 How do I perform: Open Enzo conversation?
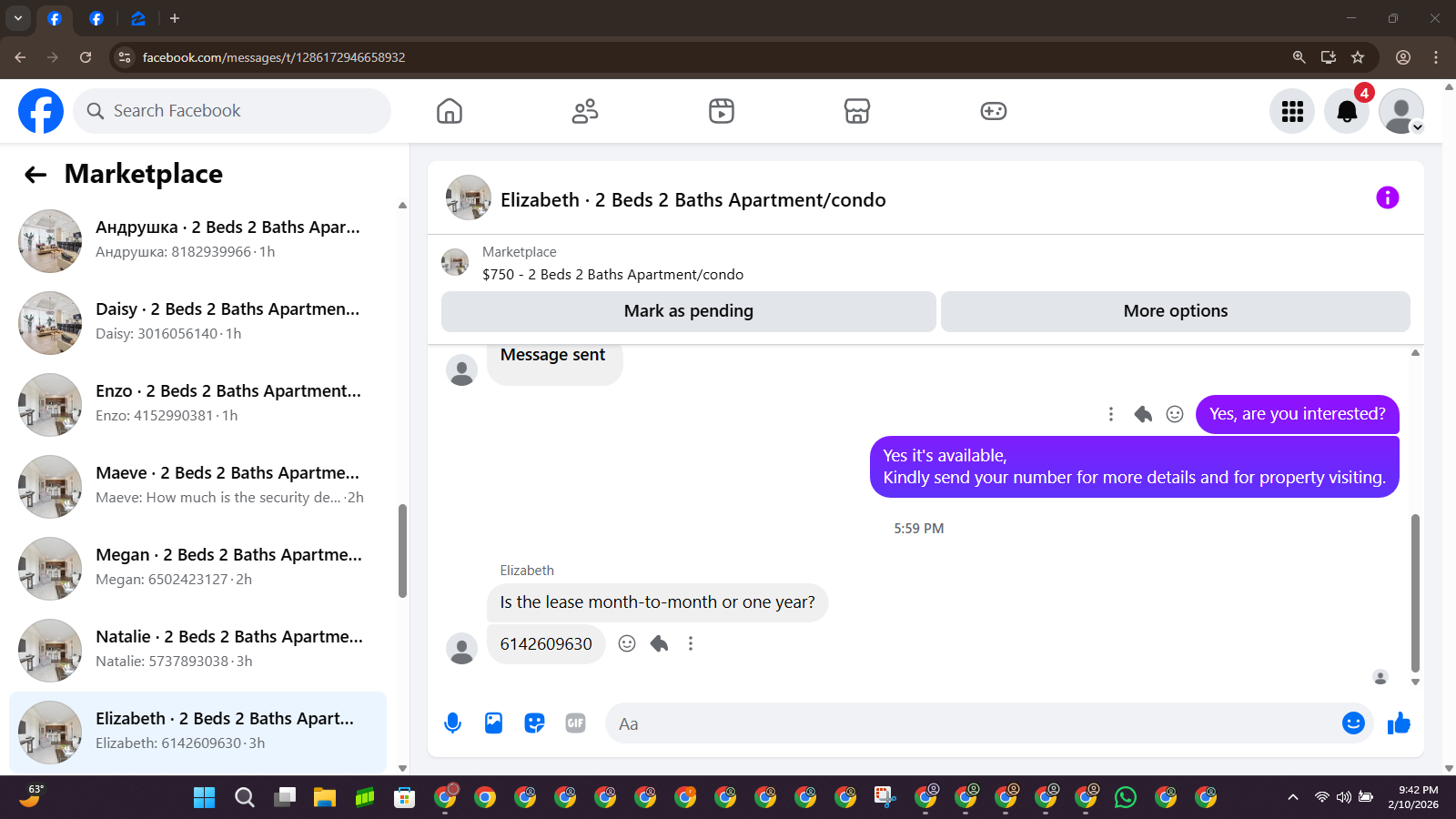pos(198,404)
